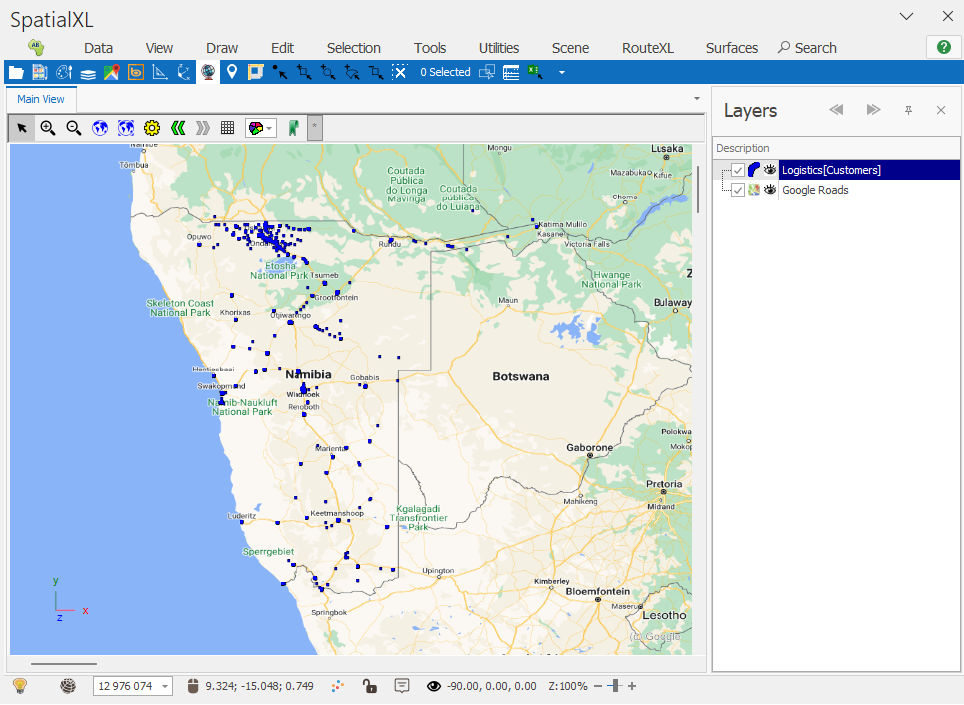Click the green help question mark button
Image resolution: width=964 pixels, height=705 pixels.
pos(944,47)
